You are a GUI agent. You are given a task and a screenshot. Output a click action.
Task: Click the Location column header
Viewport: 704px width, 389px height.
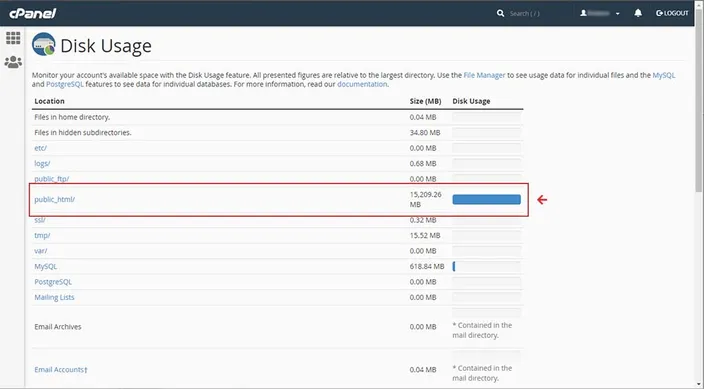click(x=49, y=101)
